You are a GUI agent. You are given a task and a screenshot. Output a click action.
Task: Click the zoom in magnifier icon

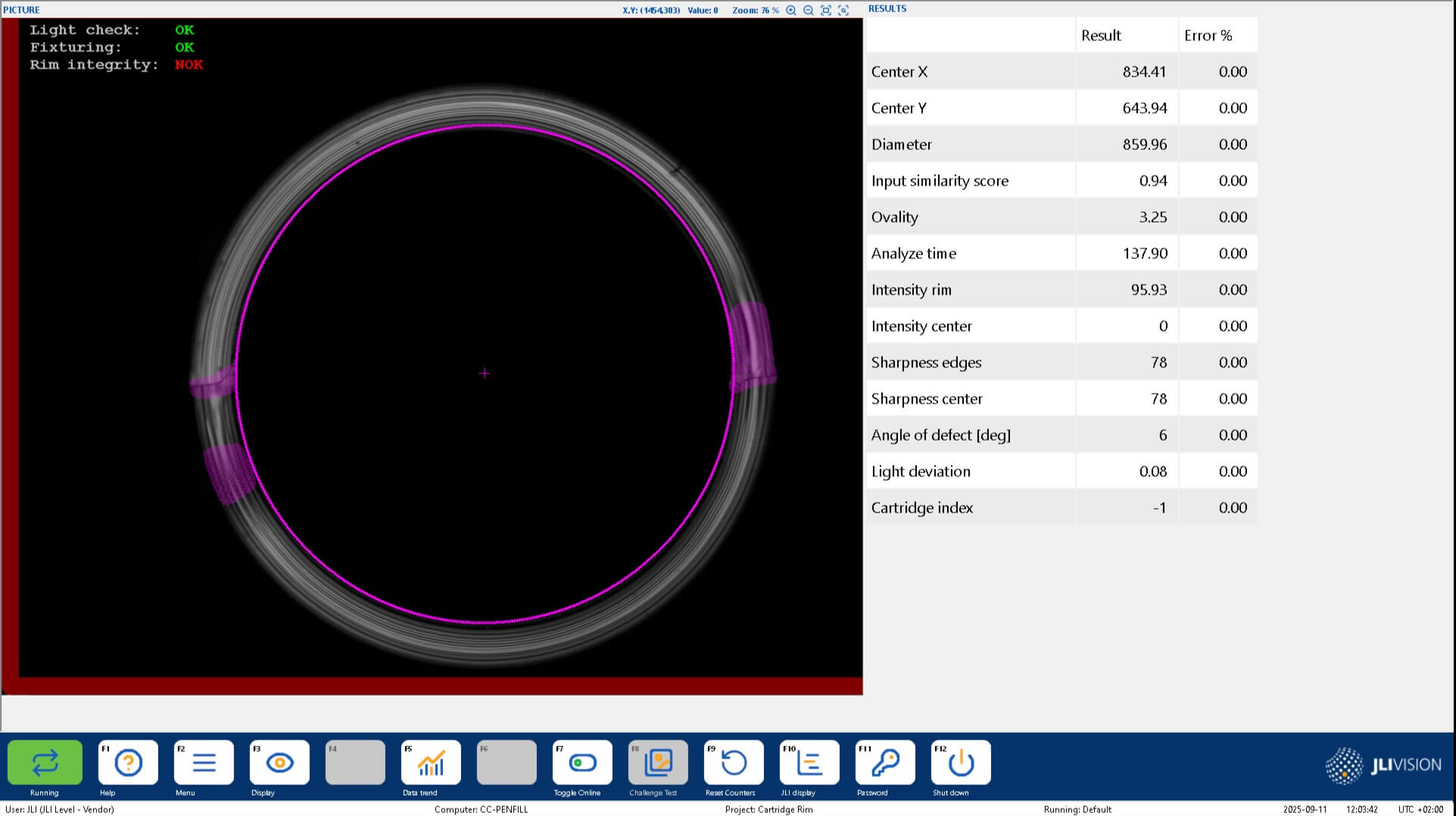tap(790, 10)
